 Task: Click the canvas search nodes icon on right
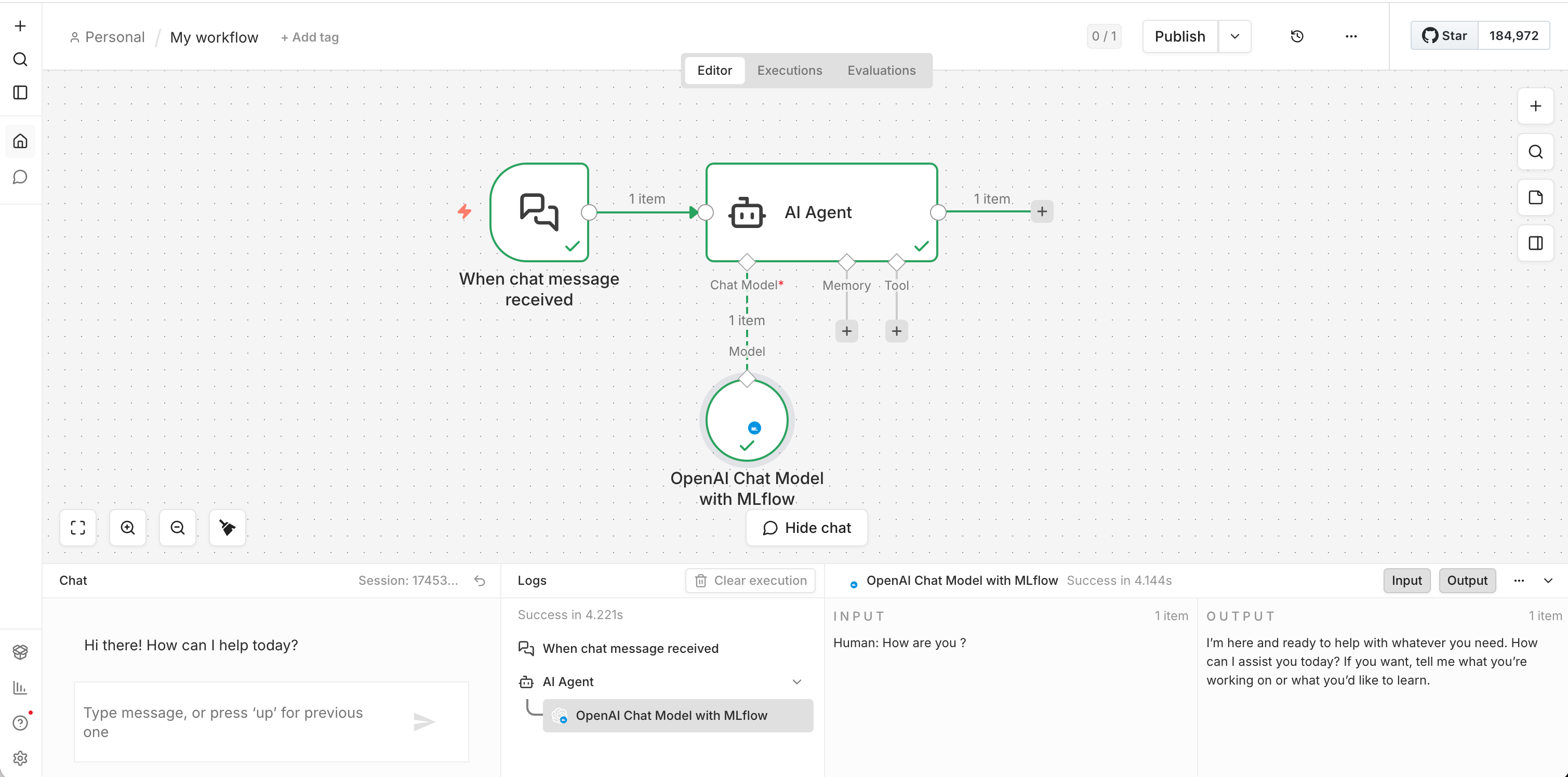[x=1535, y=152]
